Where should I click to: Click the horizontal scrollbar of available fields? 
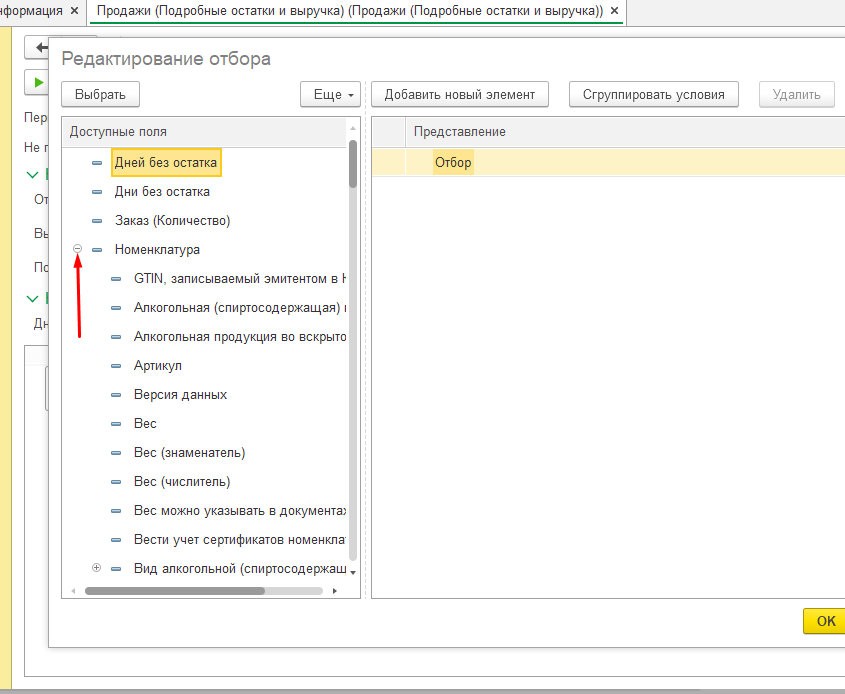175,591
